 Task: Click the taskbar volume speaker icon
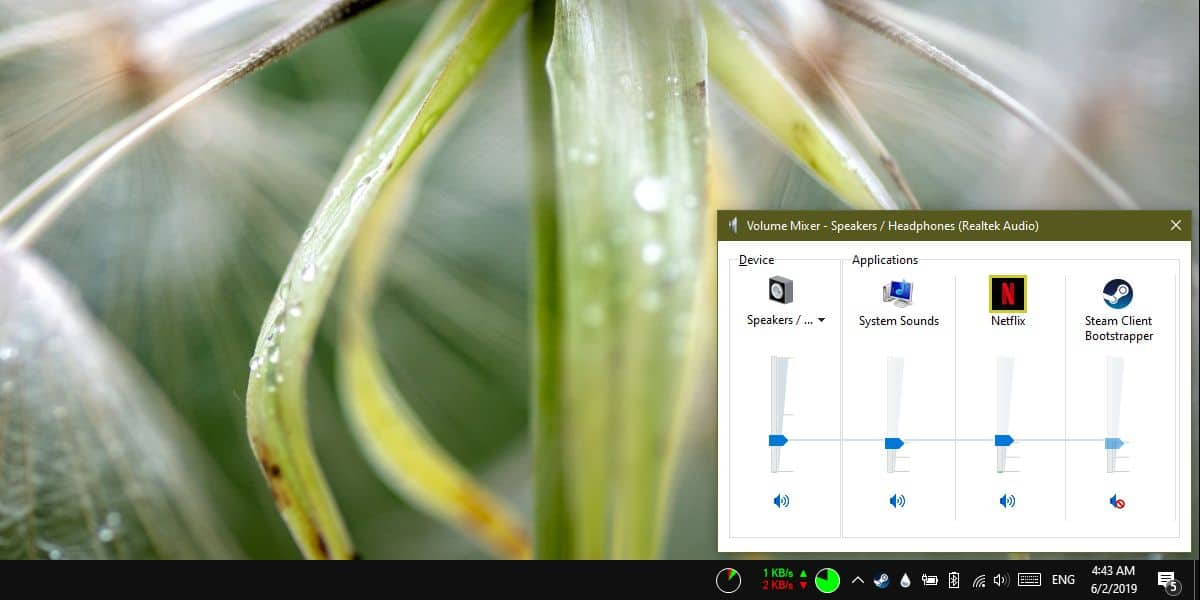[1002, 580]
